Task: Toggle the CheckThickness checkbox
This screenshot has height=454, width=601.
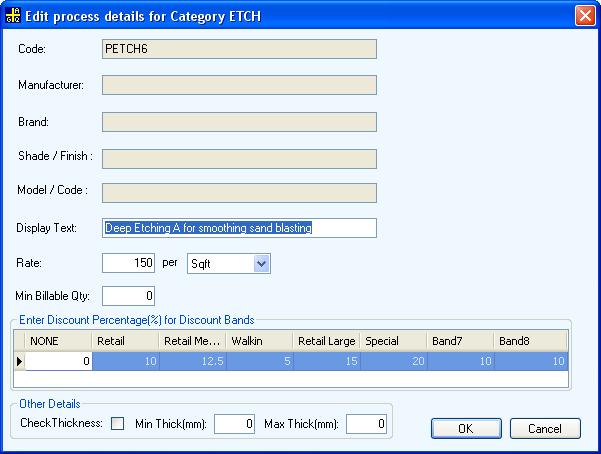Action: click(117, 424)
